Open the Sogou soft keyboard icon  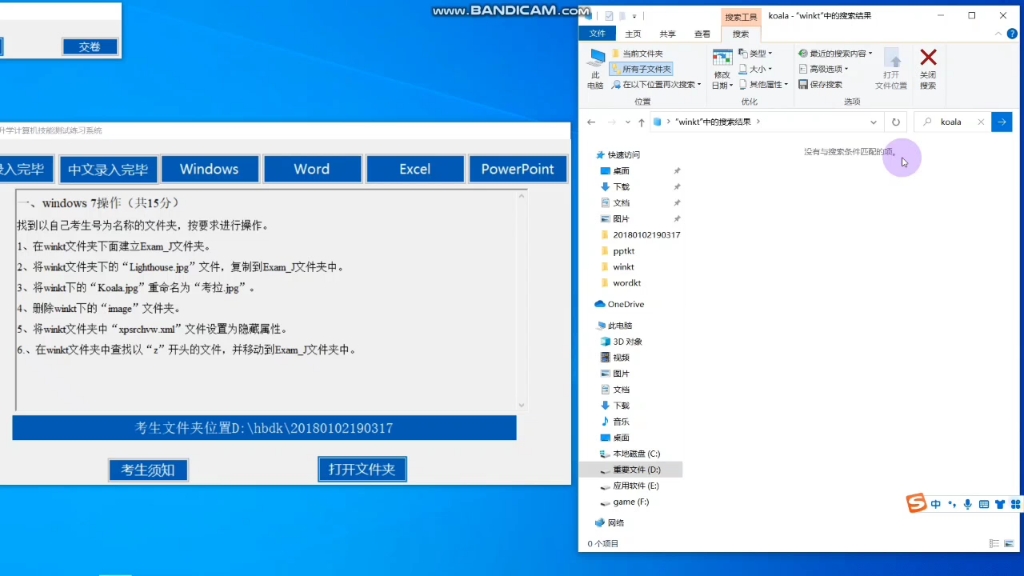pyautogui.click(x=984, y=504)
